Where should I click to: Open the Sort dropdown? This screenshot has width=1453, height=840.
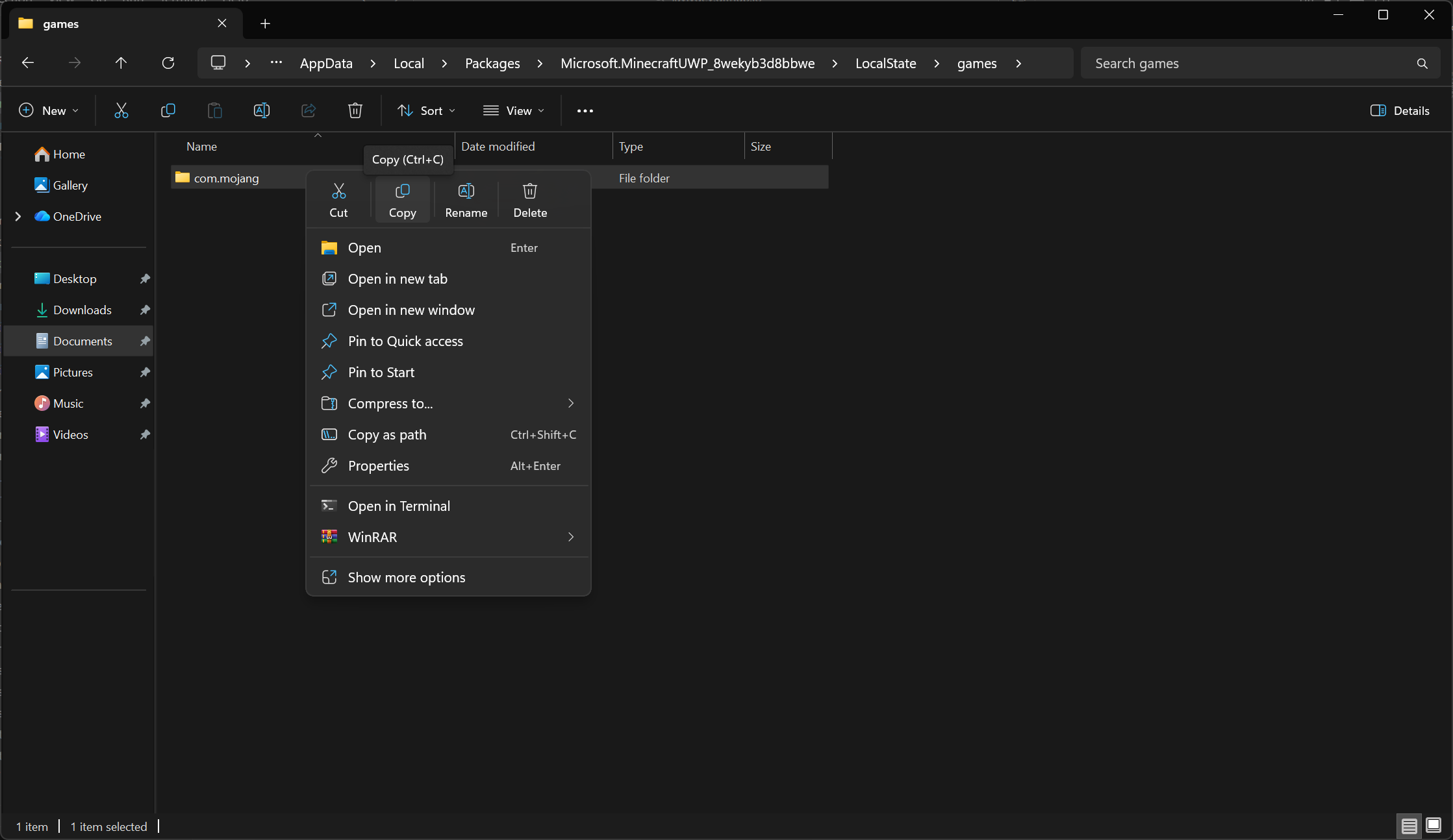(426, 110)
